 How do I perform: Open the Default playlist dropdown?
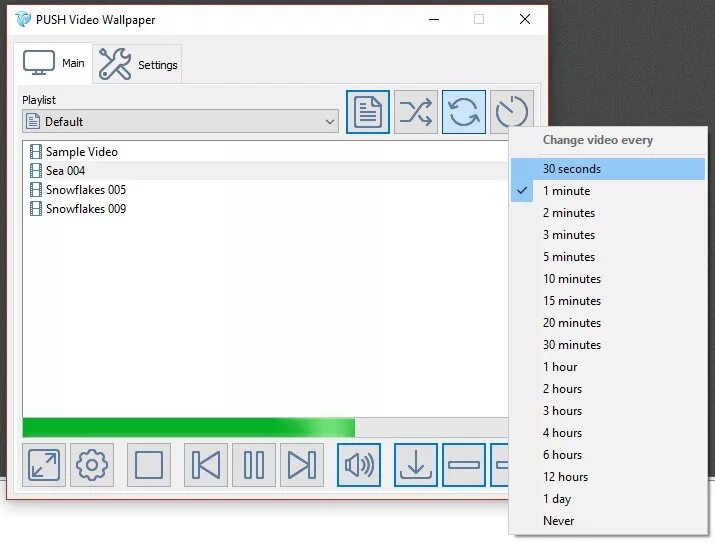(181, 122)
